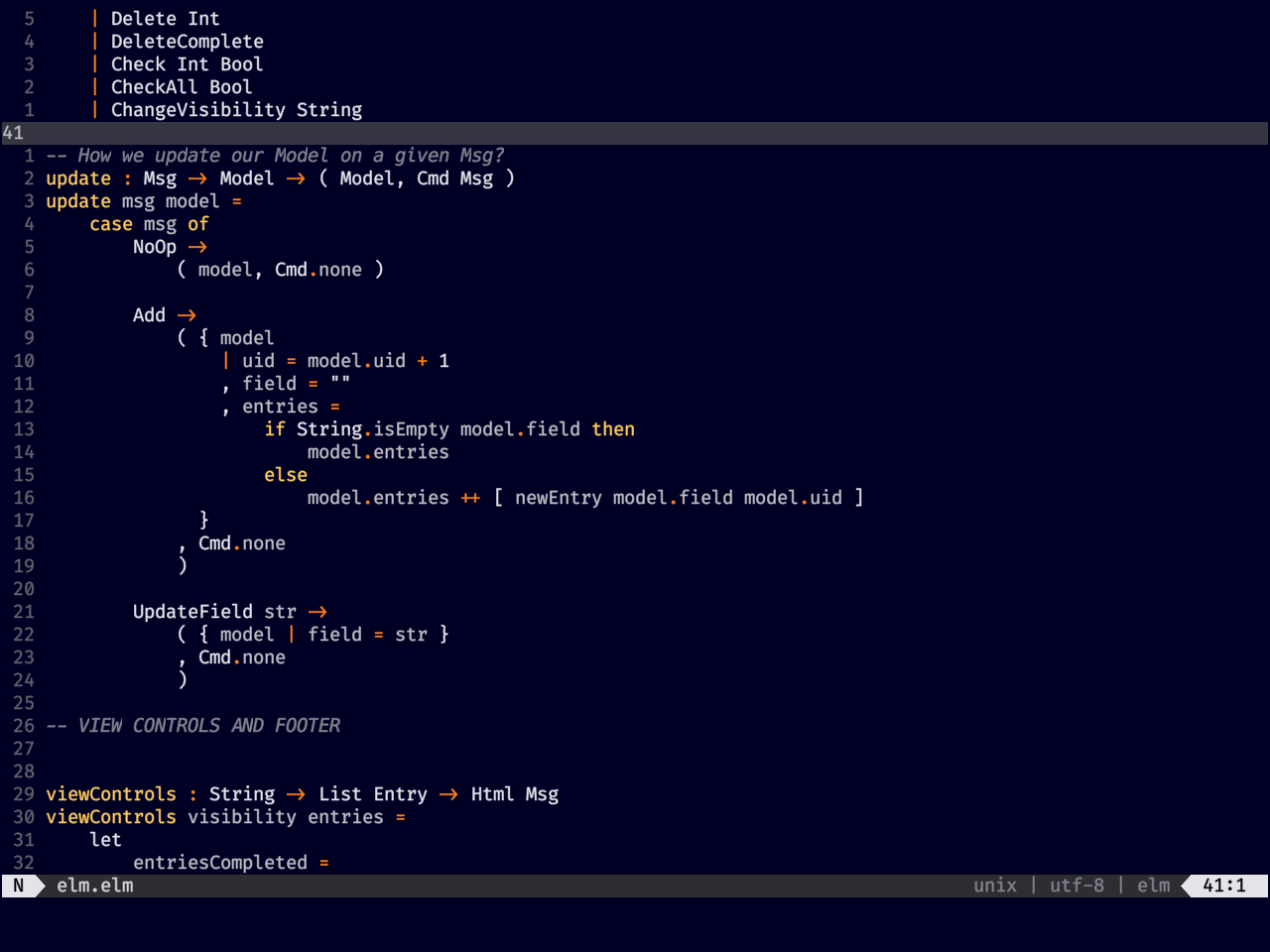Place cursor on 'DeleteComplete' text
Viewport: 1270px width, 952px height.
188,42
